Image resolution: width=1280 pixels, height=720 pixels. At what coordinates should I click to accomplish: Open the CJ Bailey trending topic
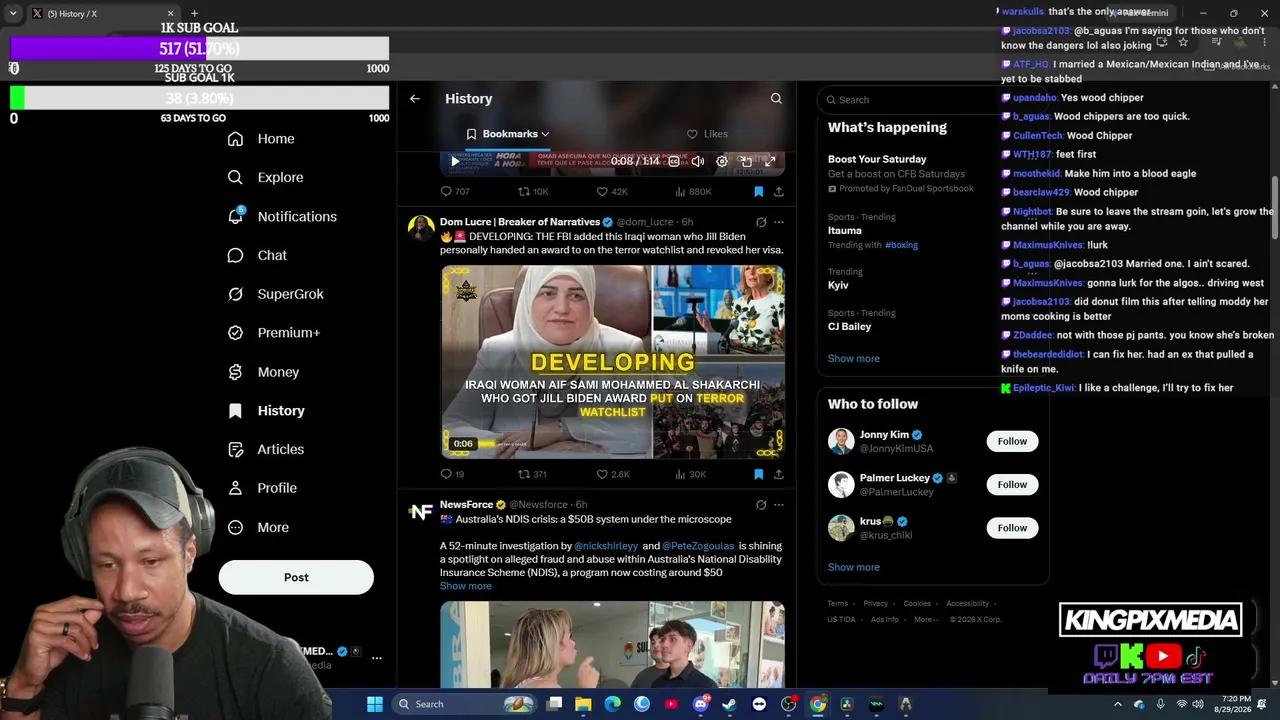point(849,326)
